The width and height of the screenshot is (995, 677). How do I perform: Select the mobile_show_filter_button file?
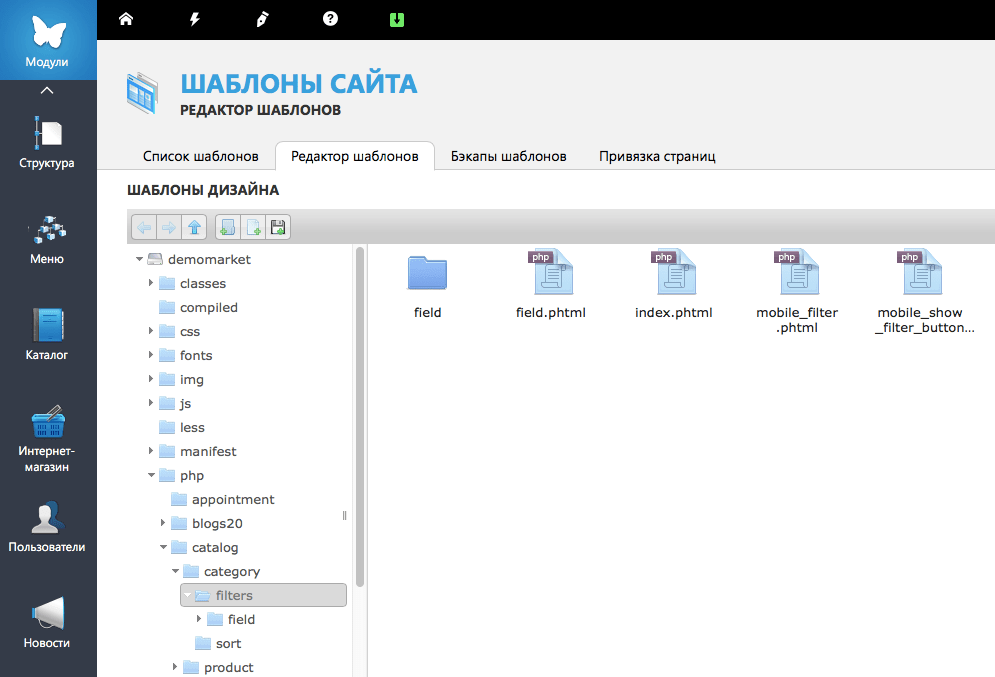click(925, 292)
